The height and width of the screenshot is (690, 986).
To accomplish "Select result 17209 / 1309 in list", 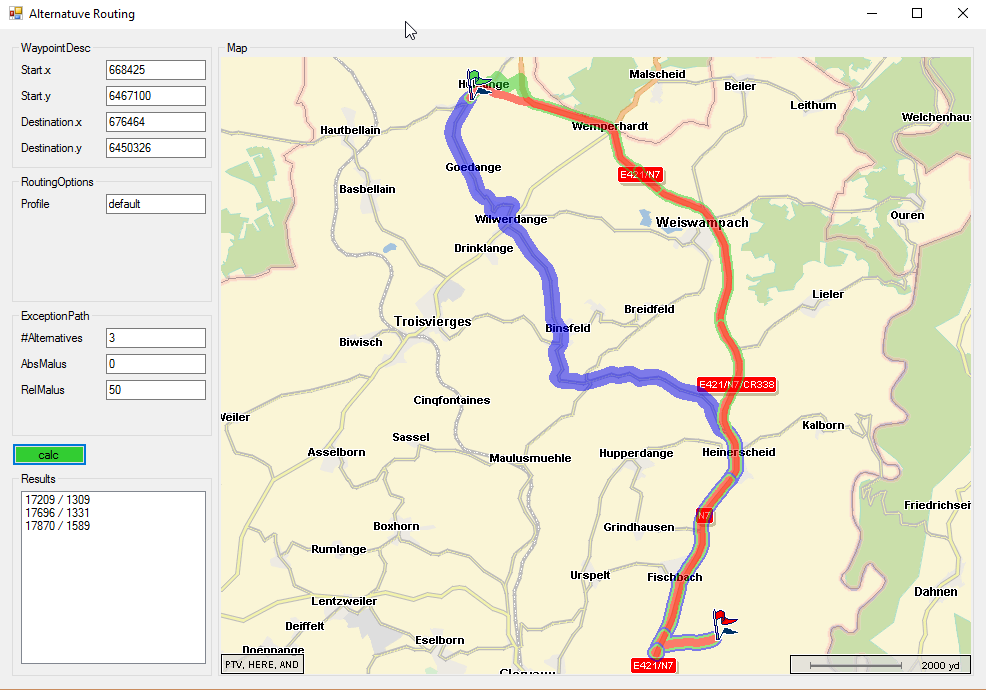I will click(x=58, y=499).
